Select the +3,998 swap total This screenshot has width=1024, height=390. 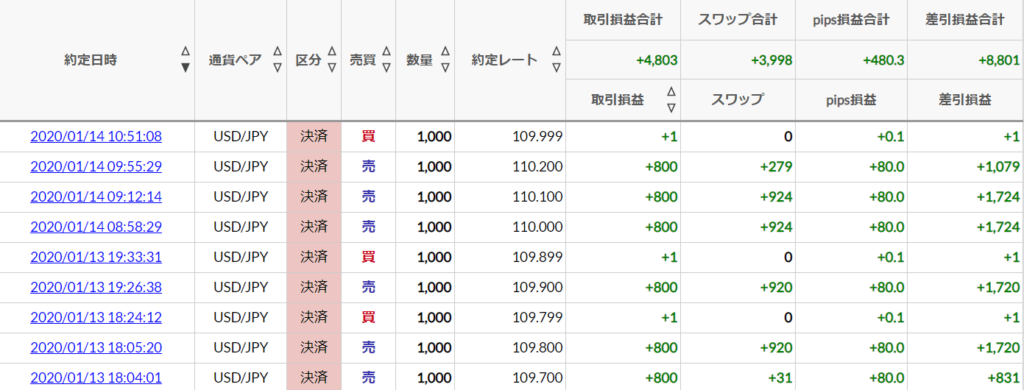point(771,60)
